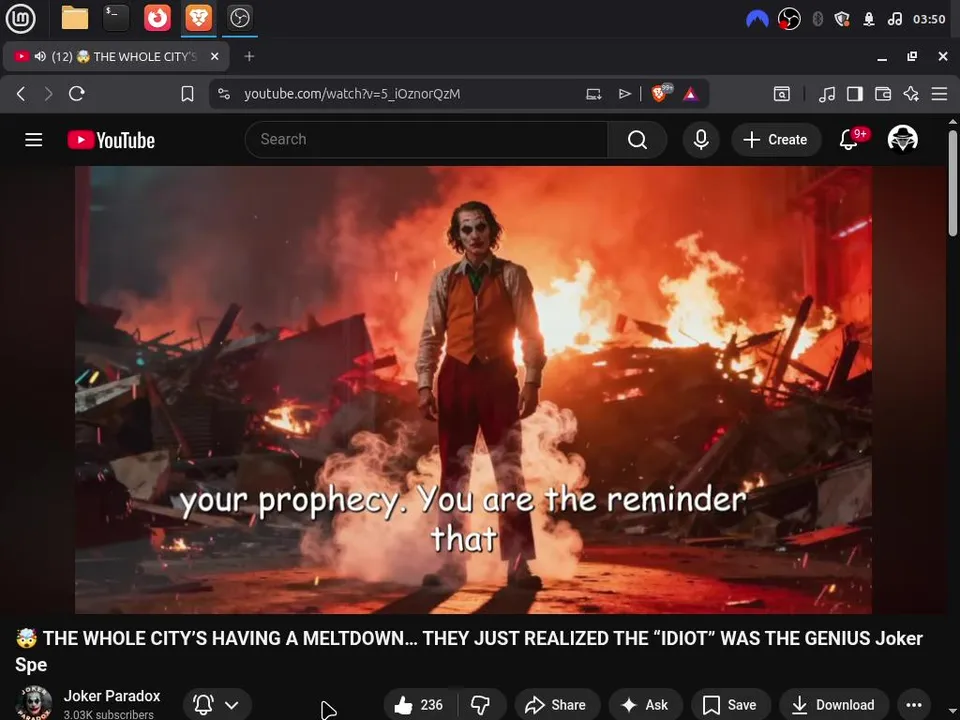The width and height of the screenshot is (960, 720).
Task: Select the THE WHOLE CITY'S tab
Action: pos(116,56)
